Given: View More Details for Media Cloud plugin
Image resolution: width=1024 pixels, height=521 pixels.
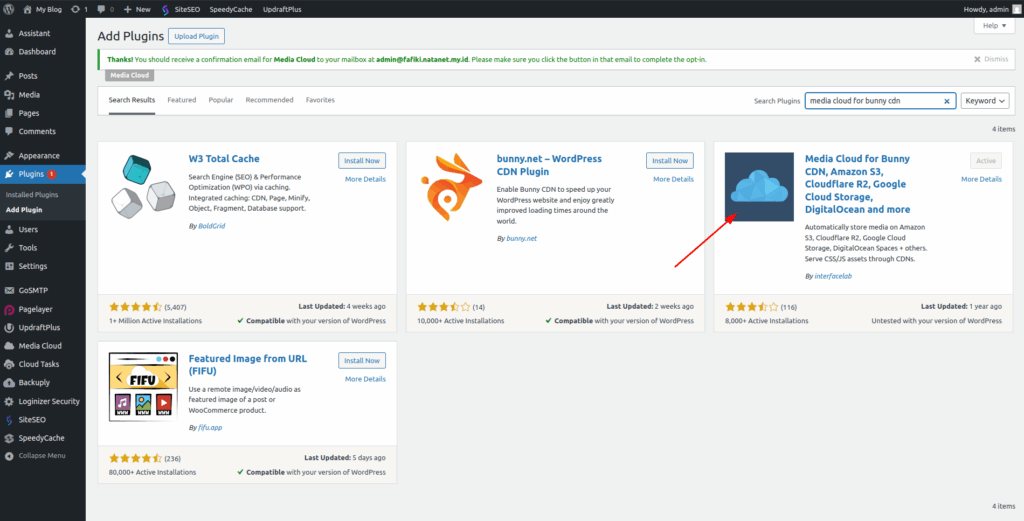Looking at the screenshot, I should click(x=981, y=179).
